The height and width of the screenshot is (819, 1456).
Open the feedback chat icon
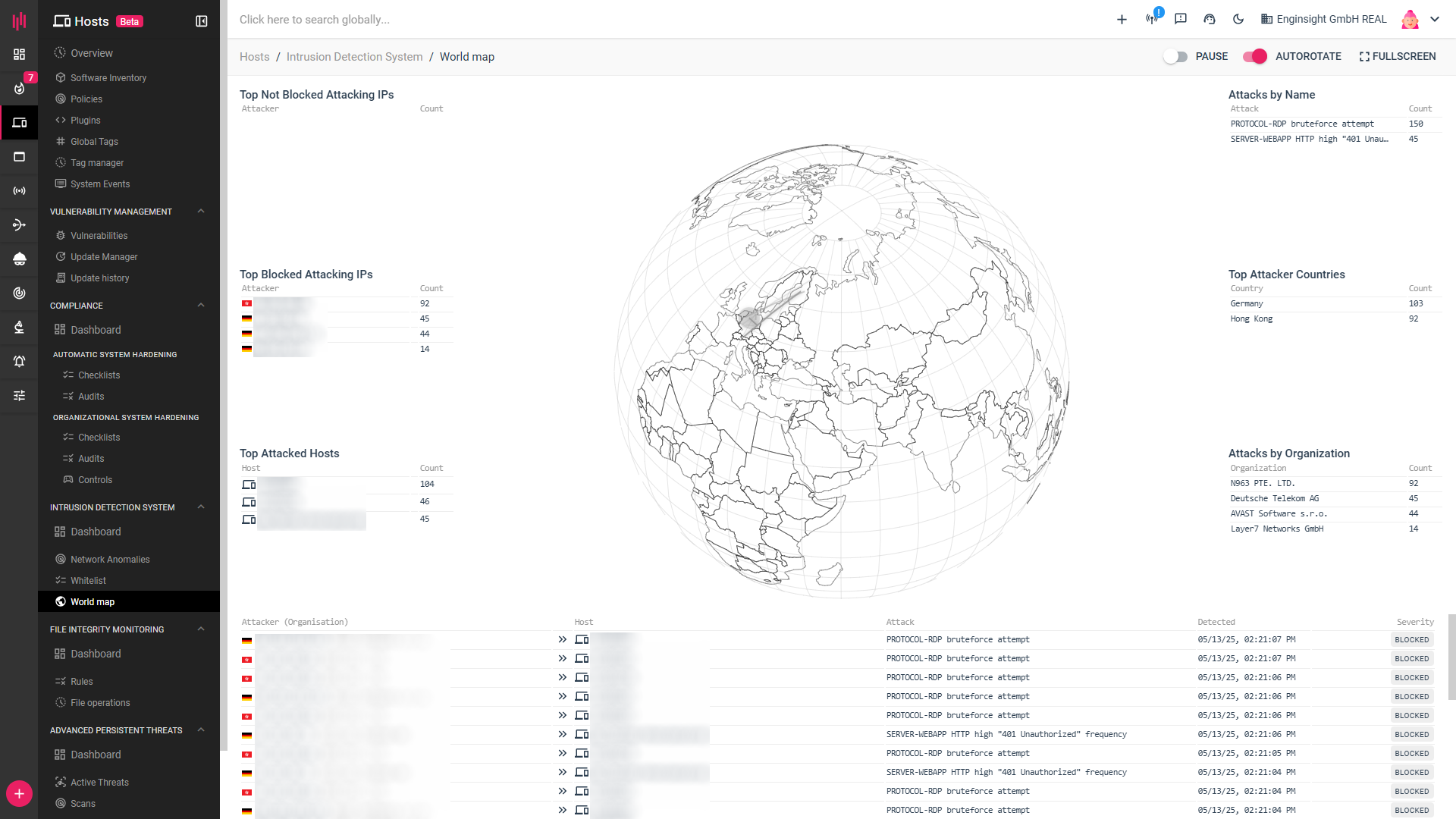[x=1181, y=19]
